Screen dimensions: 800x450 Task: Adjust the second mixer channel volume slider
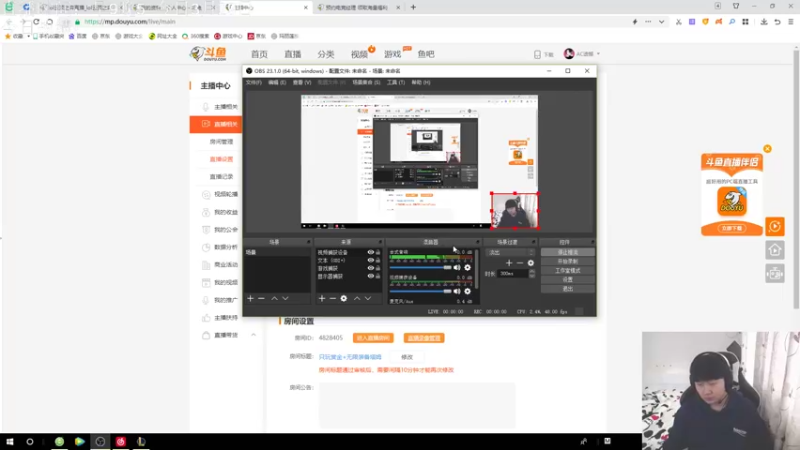(x=420, y=291)
